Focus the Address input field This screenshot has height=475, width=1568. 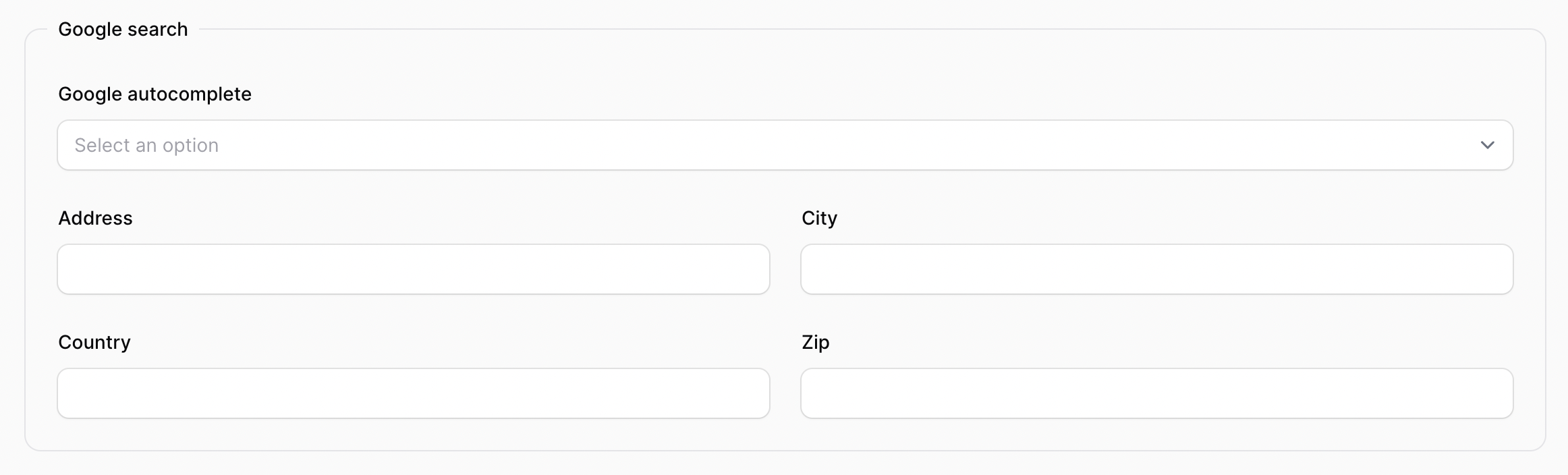tap(413, 269)
